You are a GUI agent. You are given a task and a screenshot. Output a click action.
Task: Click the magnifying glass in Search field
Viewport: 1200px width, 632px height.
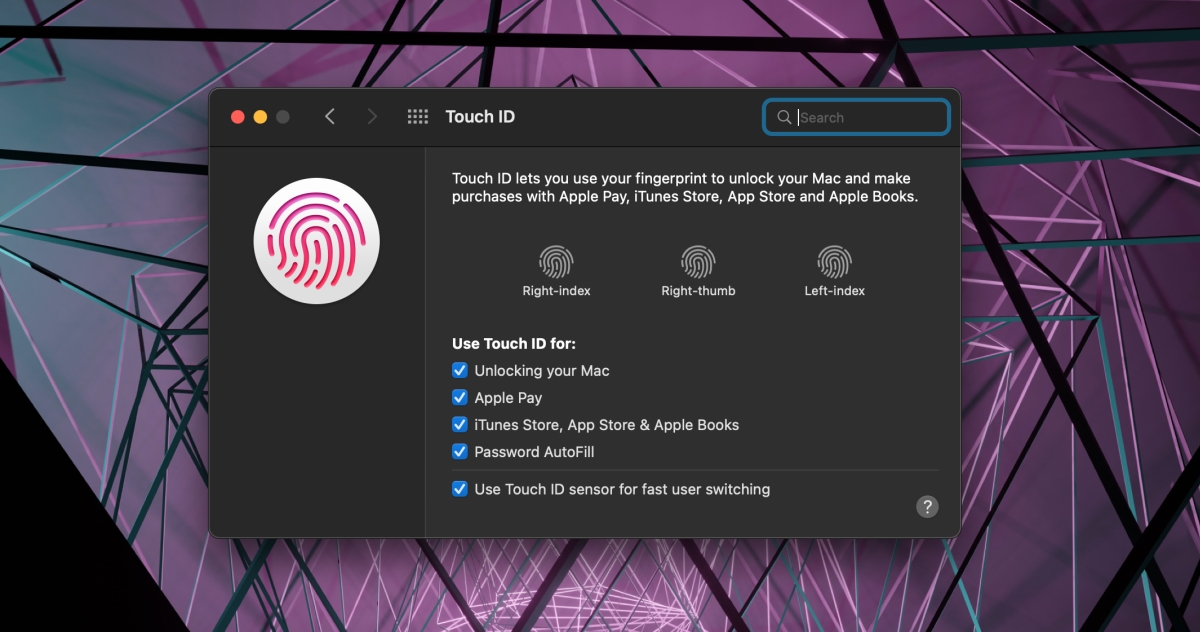pyautogui.click(x=784, y=117)
